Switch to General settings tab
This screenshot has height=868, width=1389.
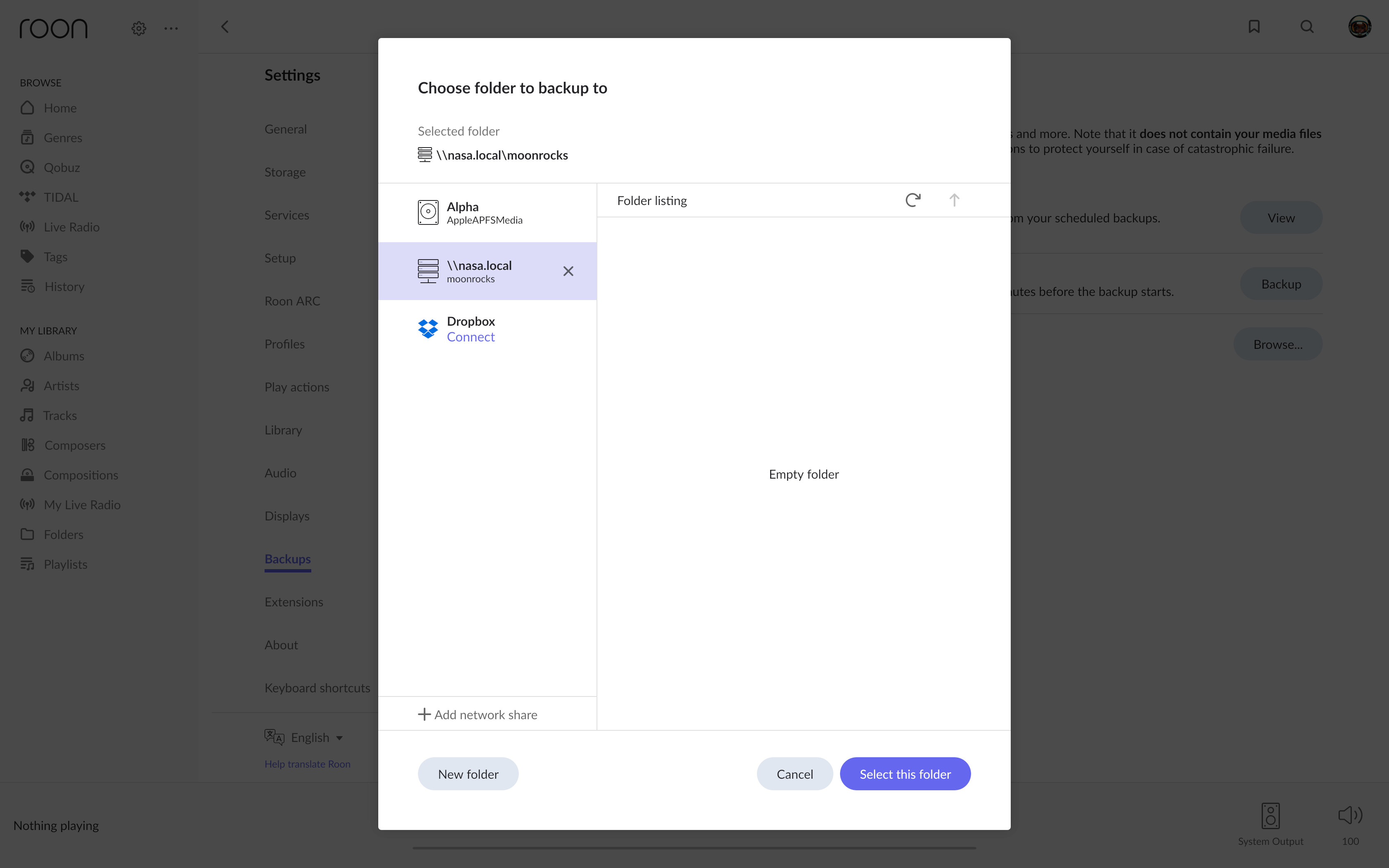click(285, 129)
